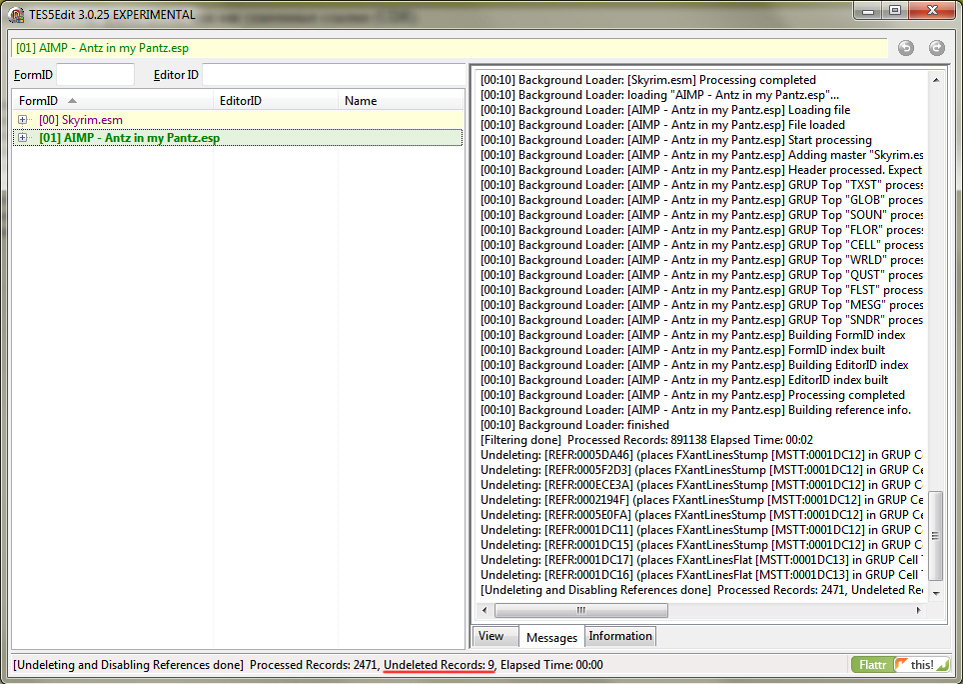This screenshot has width=963, height=684.
Task: Navigate forward with the right arrow button
Action: (937, 48)
